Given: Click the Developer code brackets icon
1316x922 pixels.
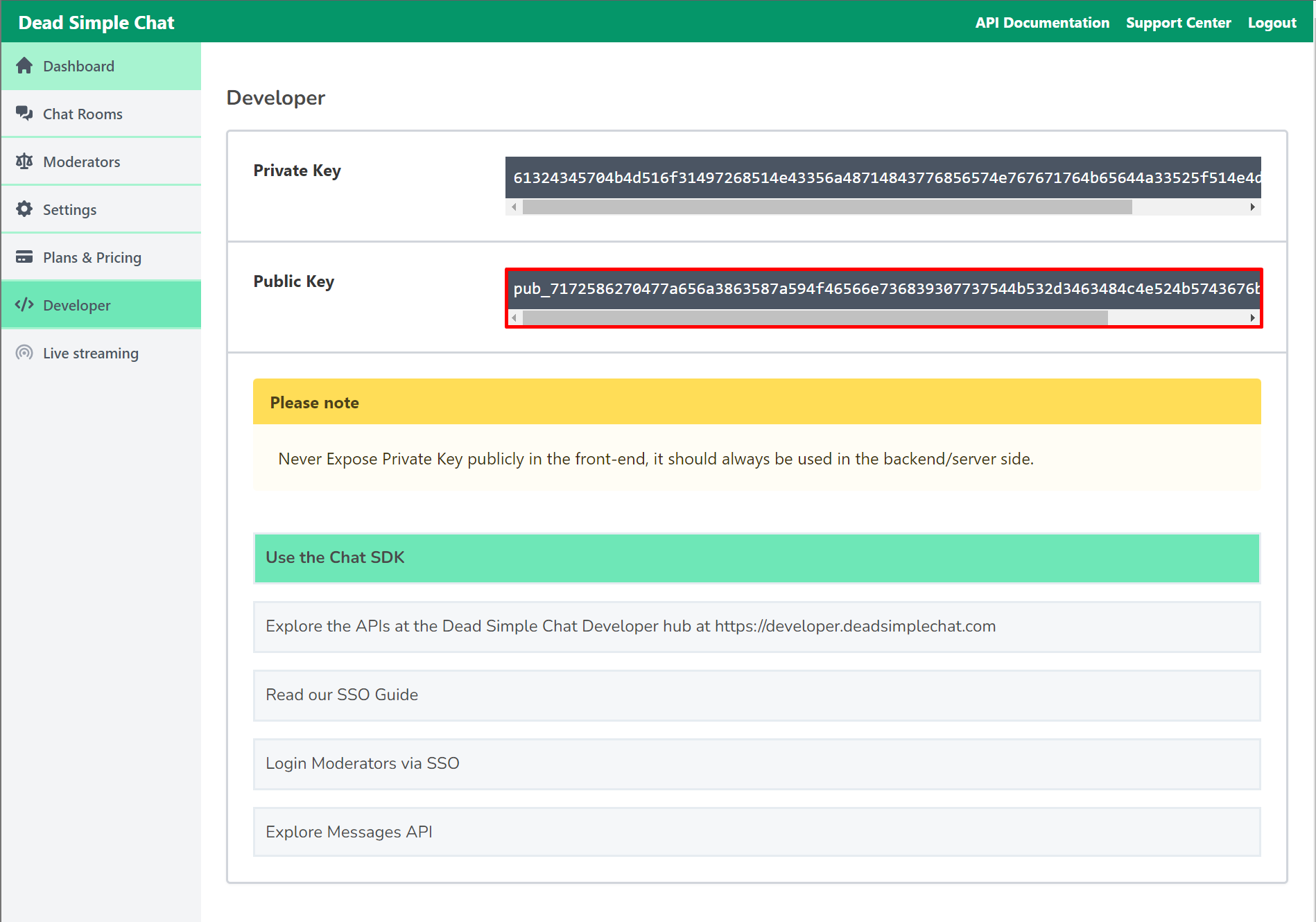Looking at the screenshot, I should point(25,304).
